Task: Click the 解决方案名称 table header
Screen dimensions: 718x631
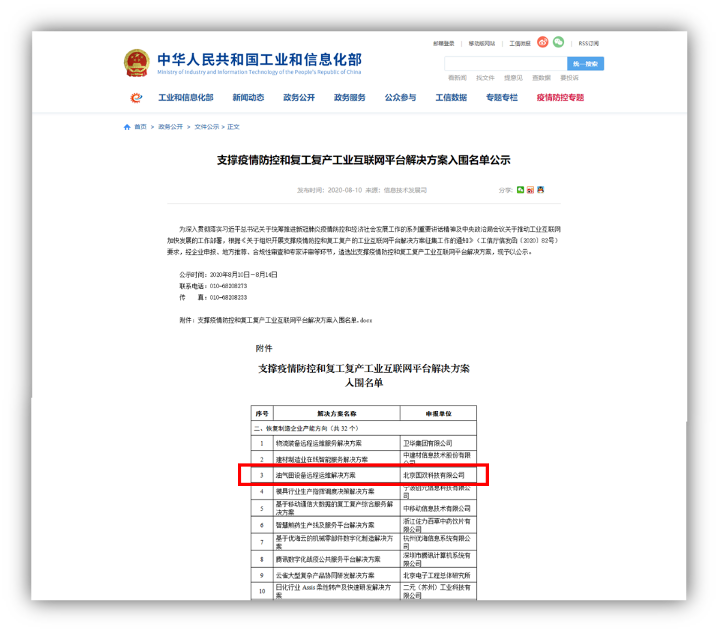Action: 337,413
